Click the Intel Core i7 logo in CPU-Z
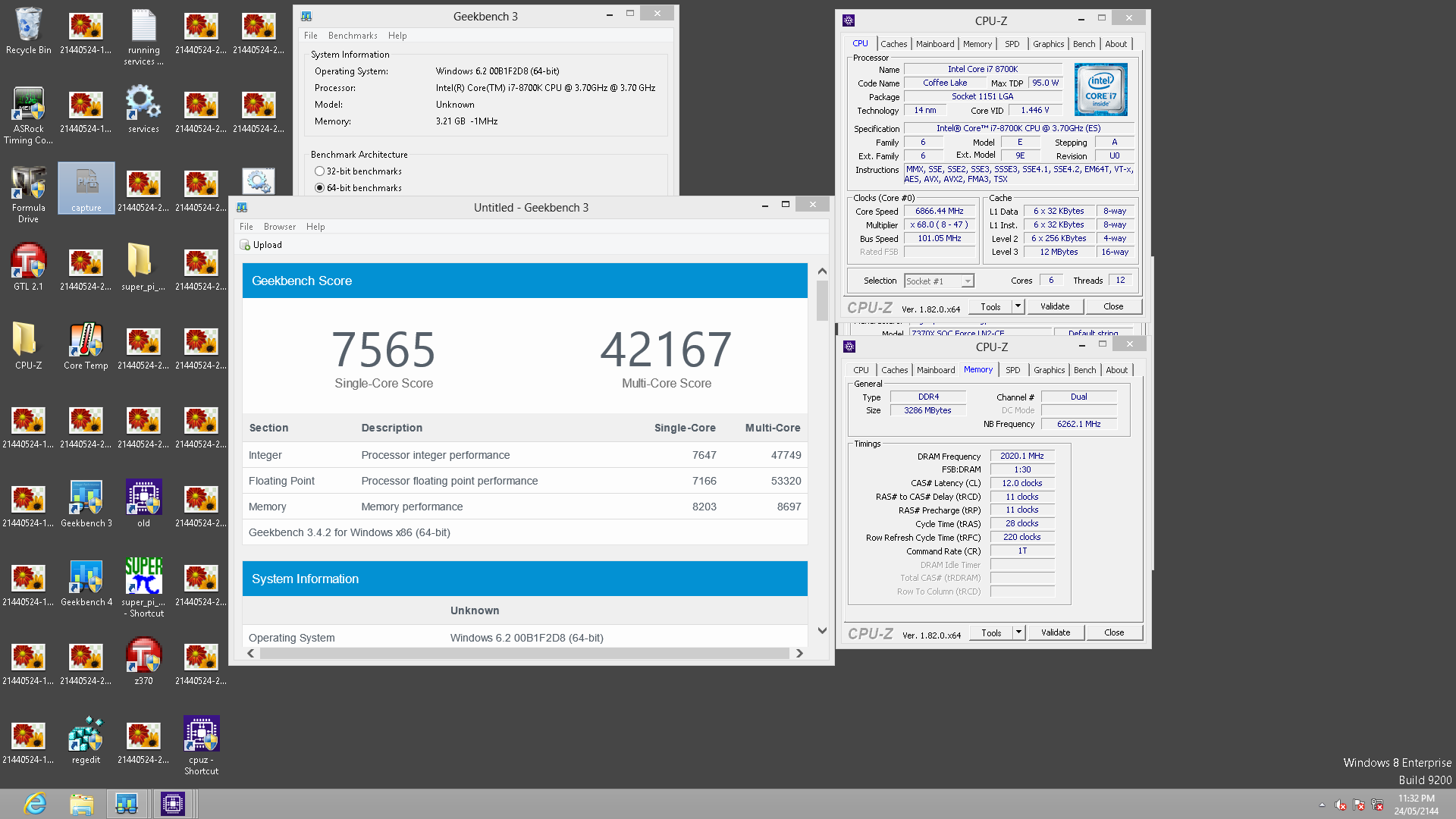This screenshot has height=819, width=1456. tap(1100, 89)
